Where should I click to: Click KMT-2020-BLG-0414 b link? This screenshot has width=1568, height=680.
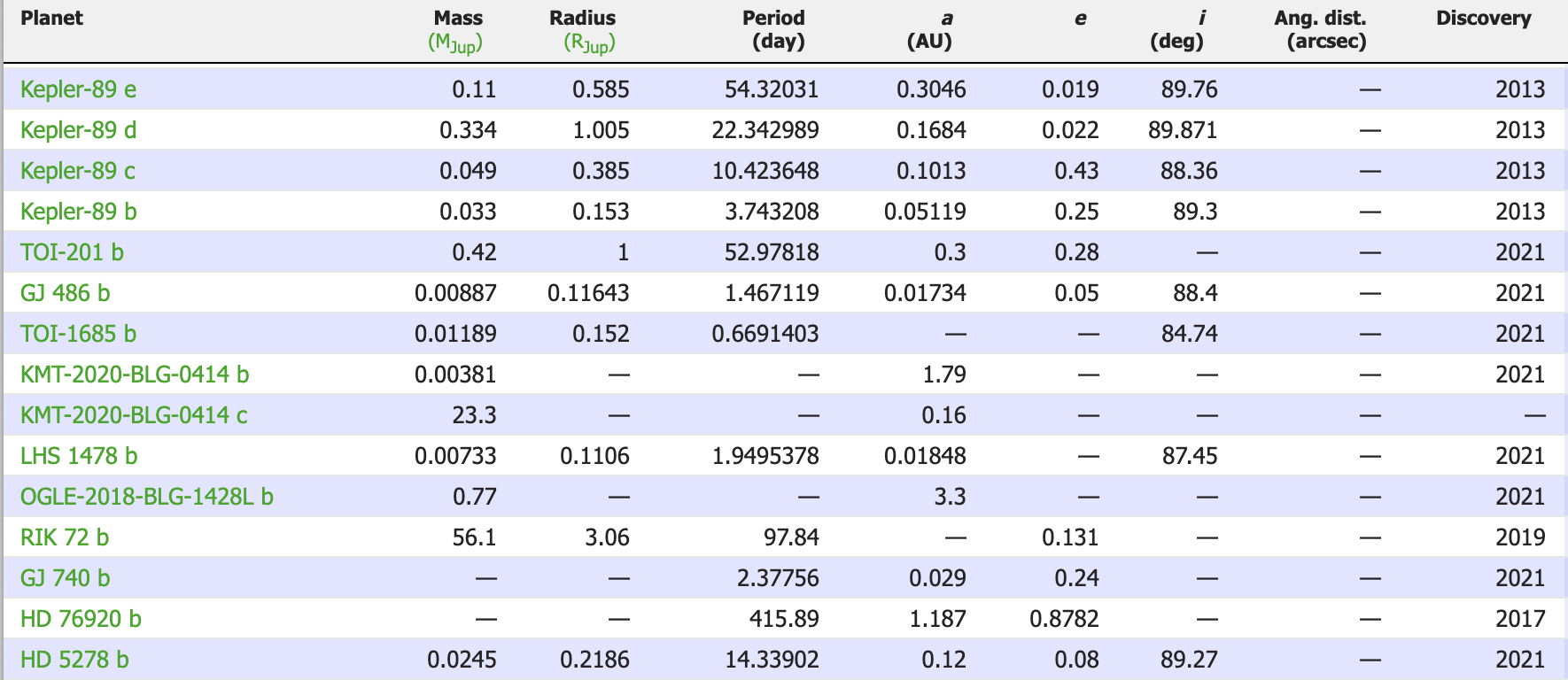(135, 375)
